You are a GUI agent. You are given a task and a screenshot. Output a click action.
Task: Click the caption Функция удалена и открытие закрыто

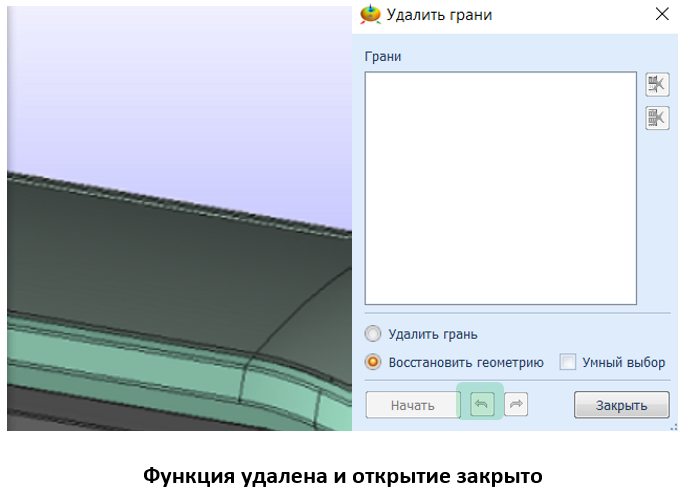click(x=342, y=474)
